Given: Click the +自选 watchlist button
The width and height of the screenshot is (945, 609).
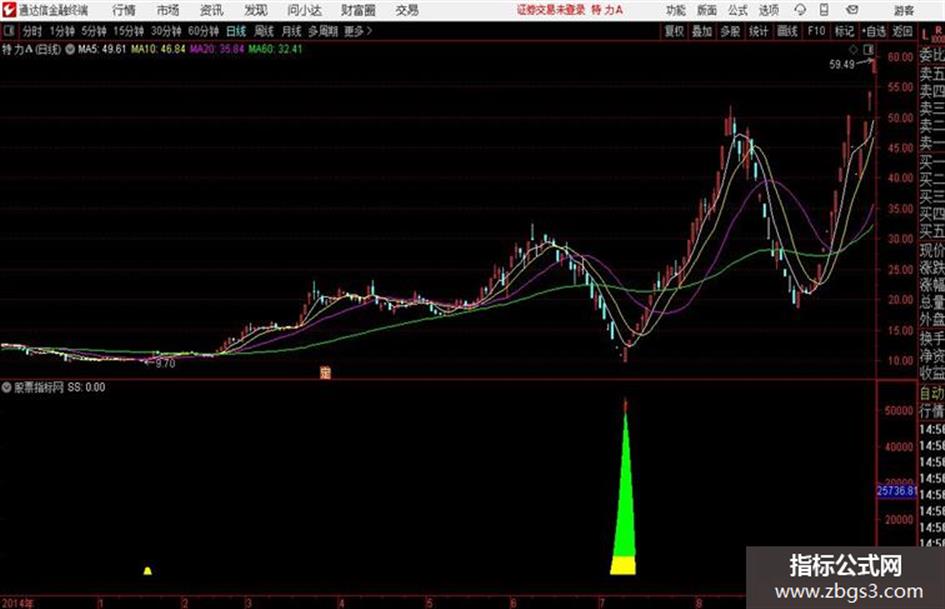Looking at the screenshot, I should [874, 31].
